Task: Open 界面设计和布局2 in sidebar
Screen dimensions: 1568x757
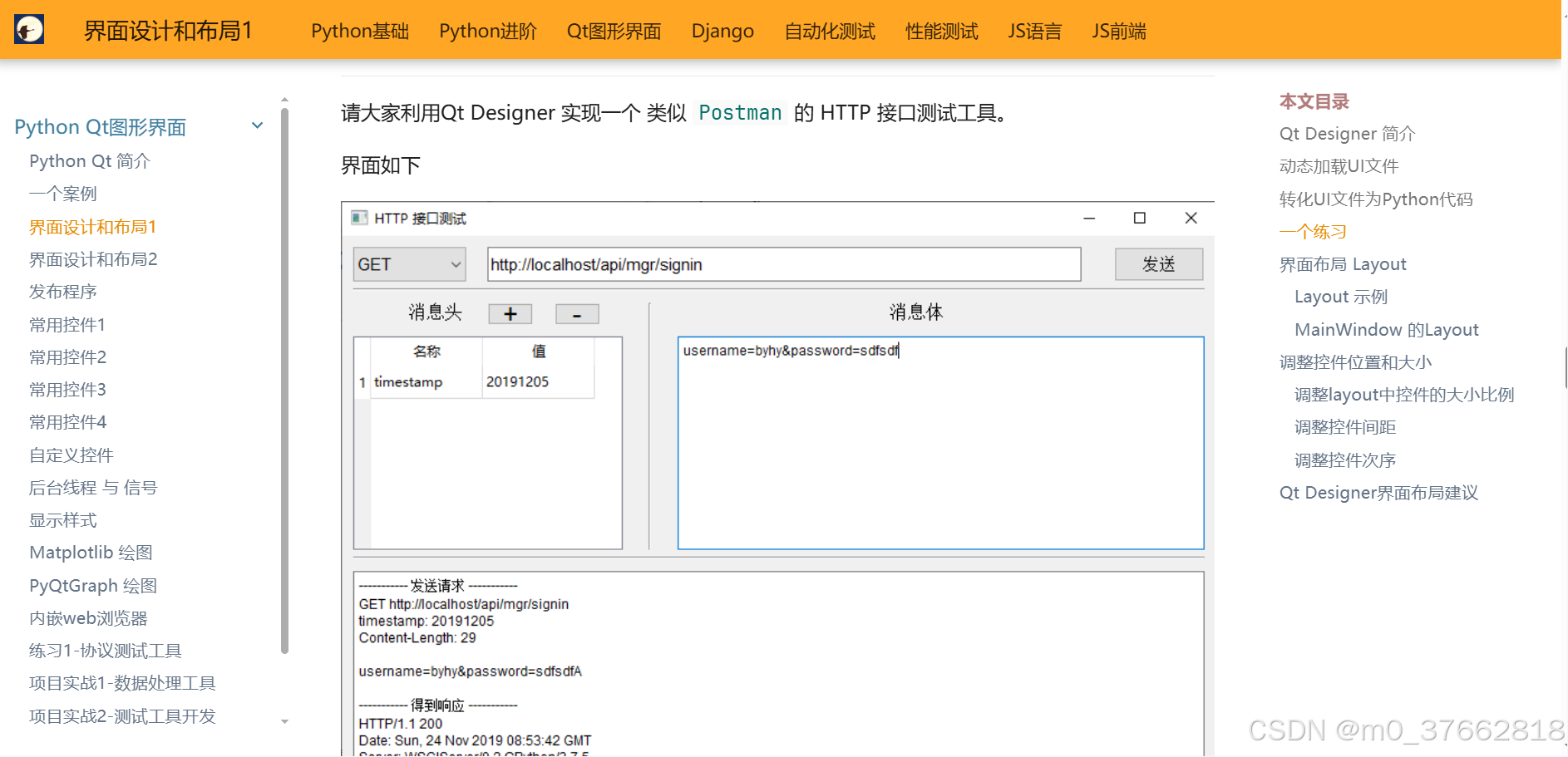Action: point(93,259)
